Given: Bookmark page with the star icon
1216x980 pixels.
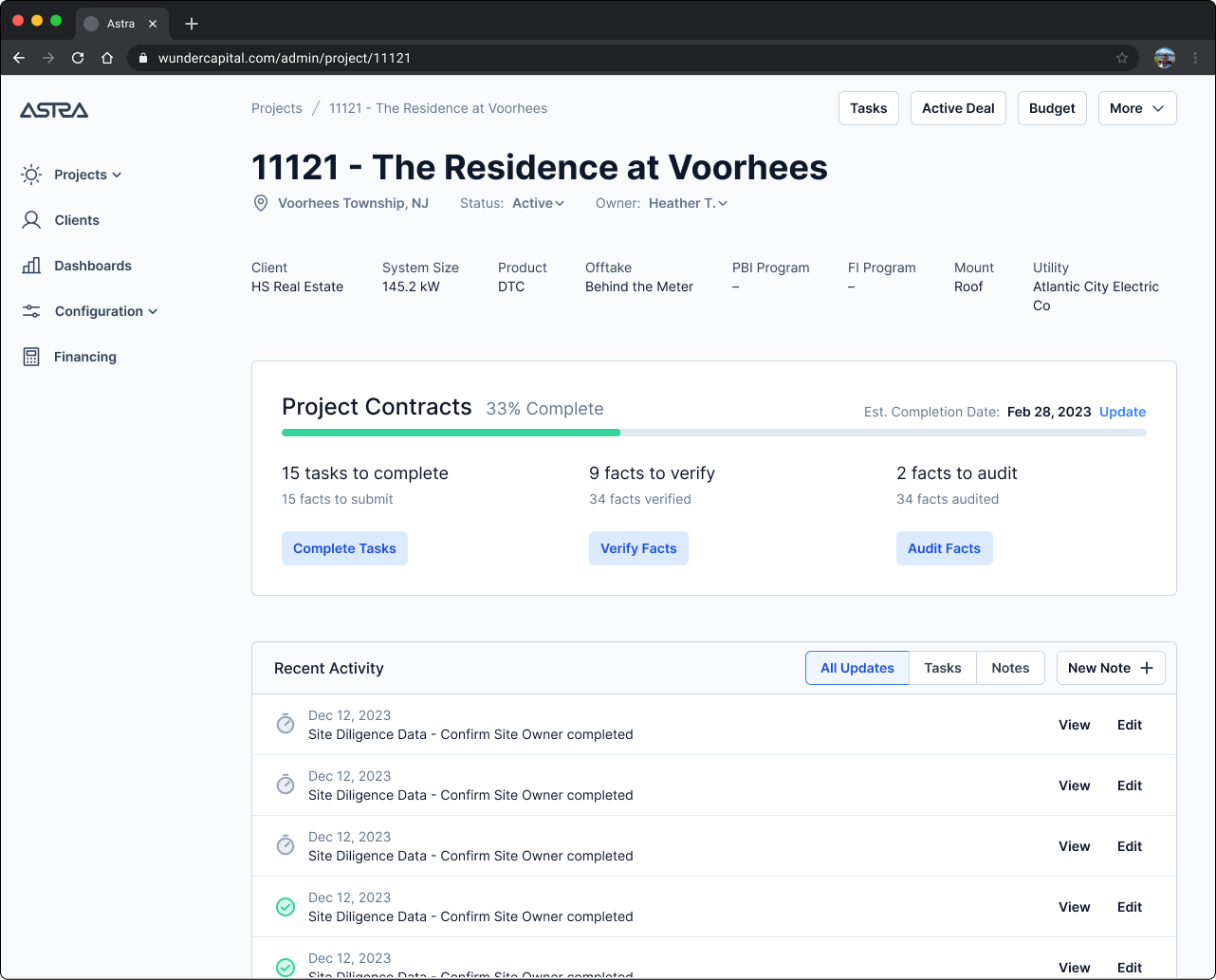Looking at the screenshot, I should tap(1122, 58).
